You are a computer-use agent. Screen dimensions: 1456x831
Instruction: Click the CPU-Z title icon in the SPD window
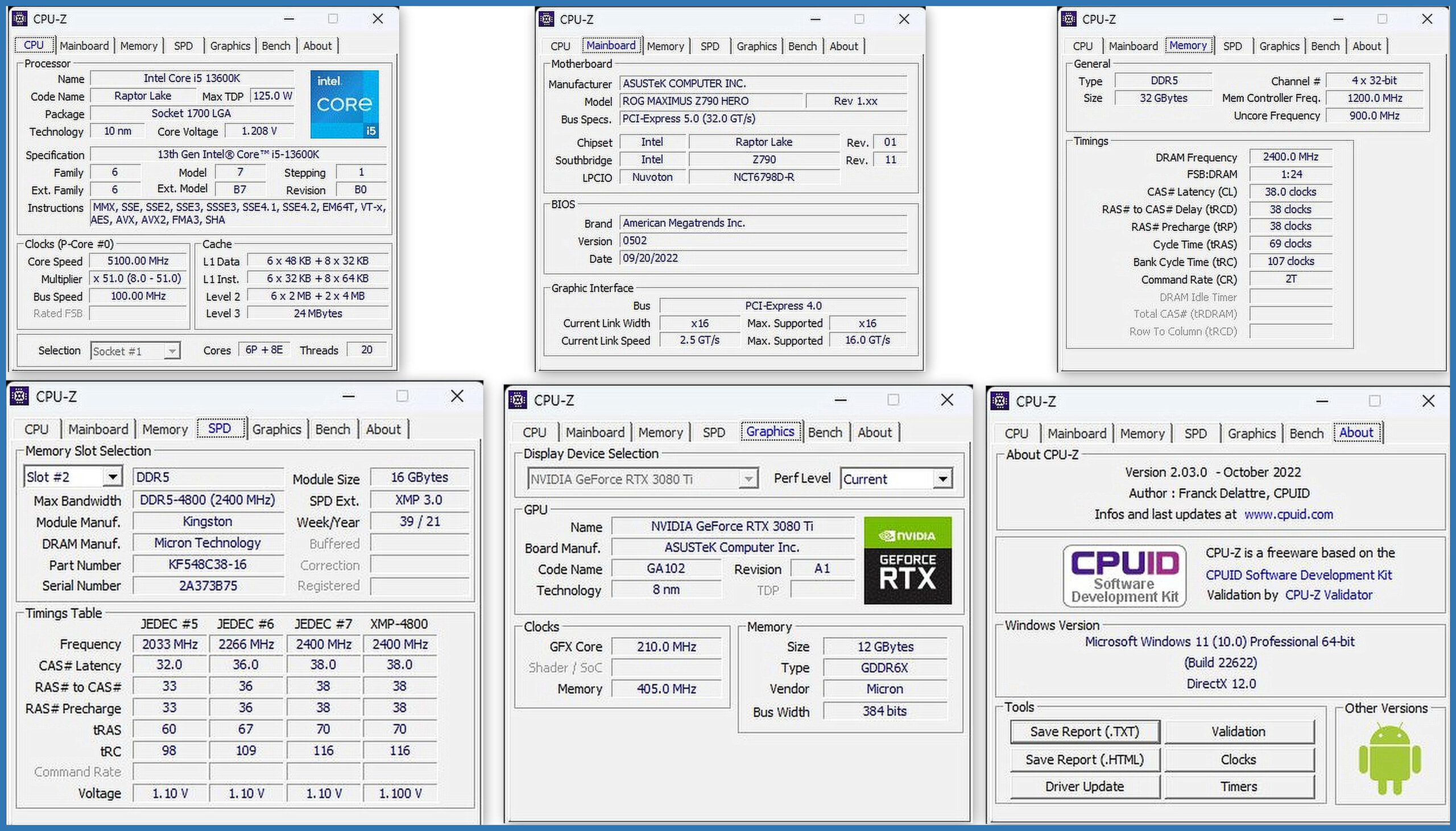point(19,395)
